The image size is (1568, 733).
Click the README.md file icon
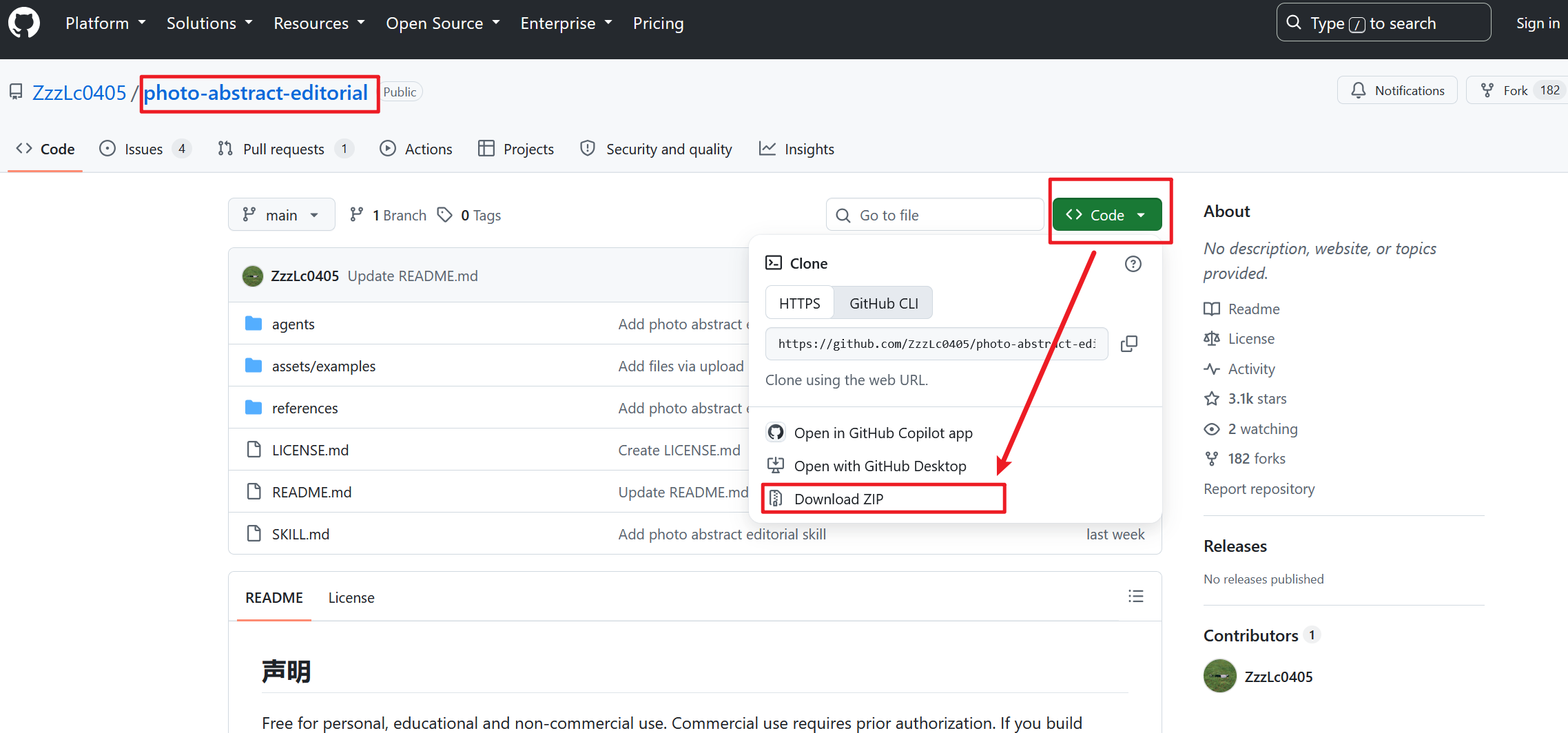(x=254, y=492)
